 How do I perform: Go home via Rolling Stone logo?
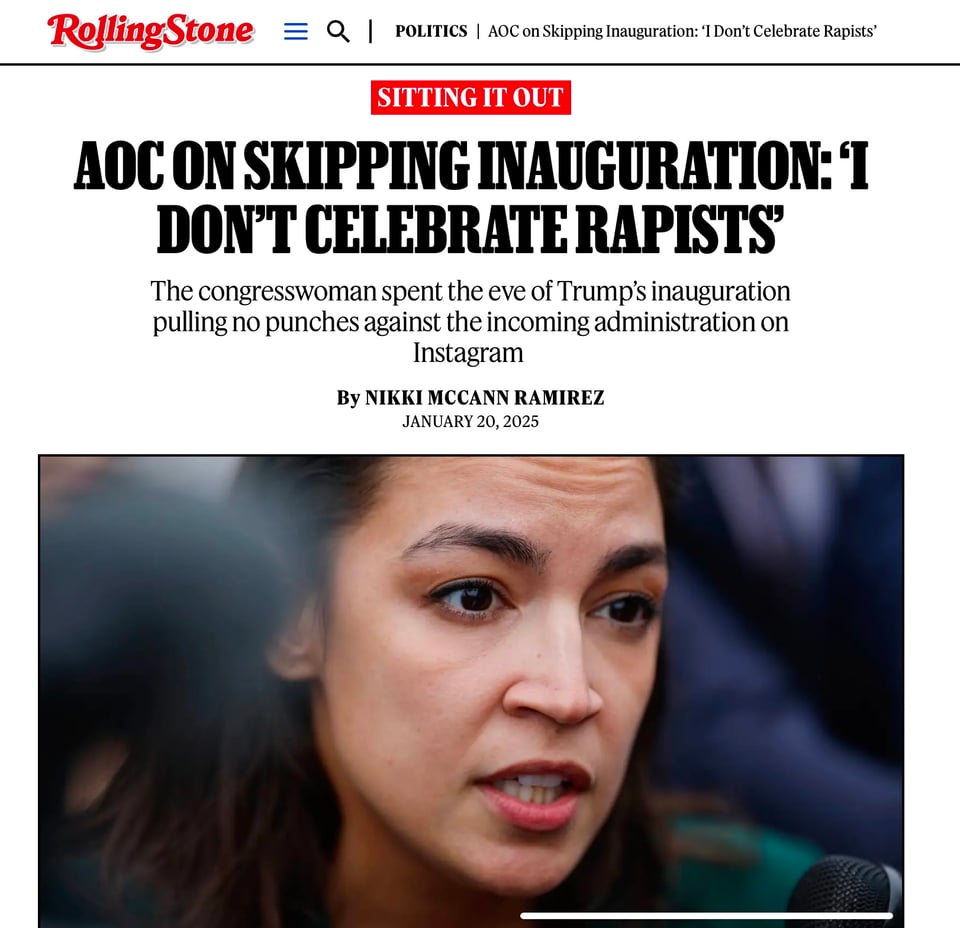(150, 31)
